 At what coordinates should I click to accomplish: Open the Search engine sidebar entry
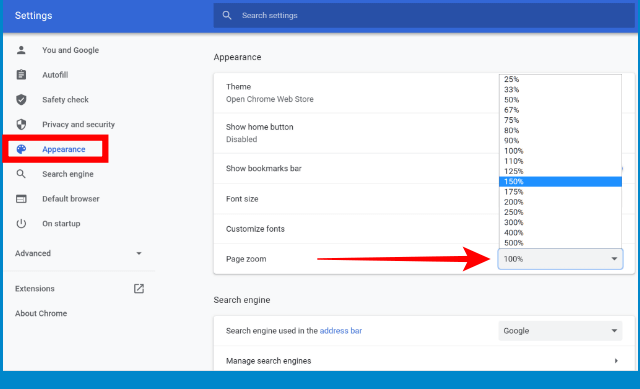pyautogui.click(x=68, y=174)
